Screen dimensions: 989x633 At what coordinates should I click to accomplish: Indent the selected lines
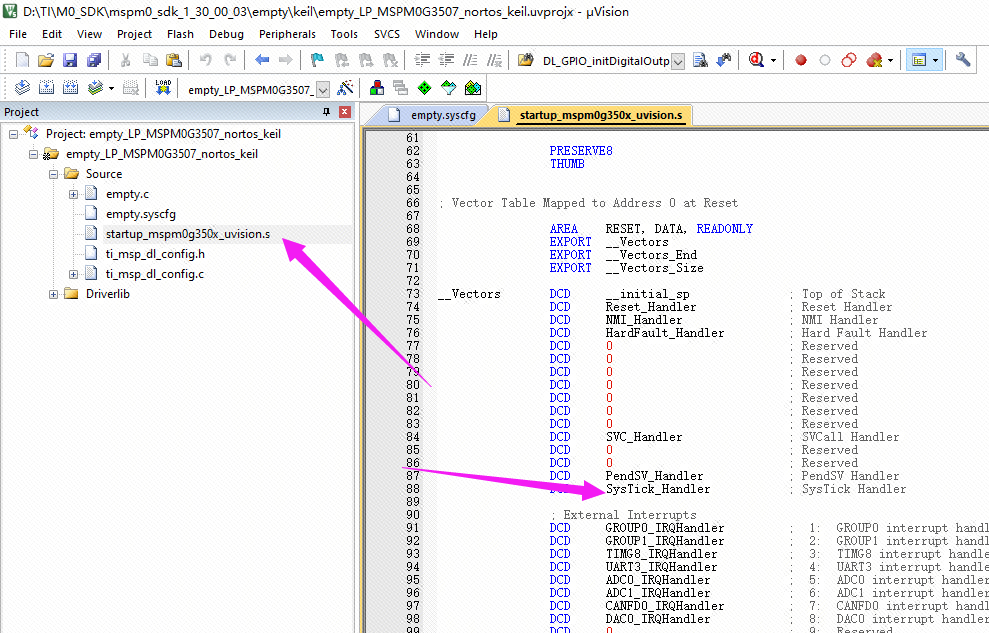click(x=422, y=61)
